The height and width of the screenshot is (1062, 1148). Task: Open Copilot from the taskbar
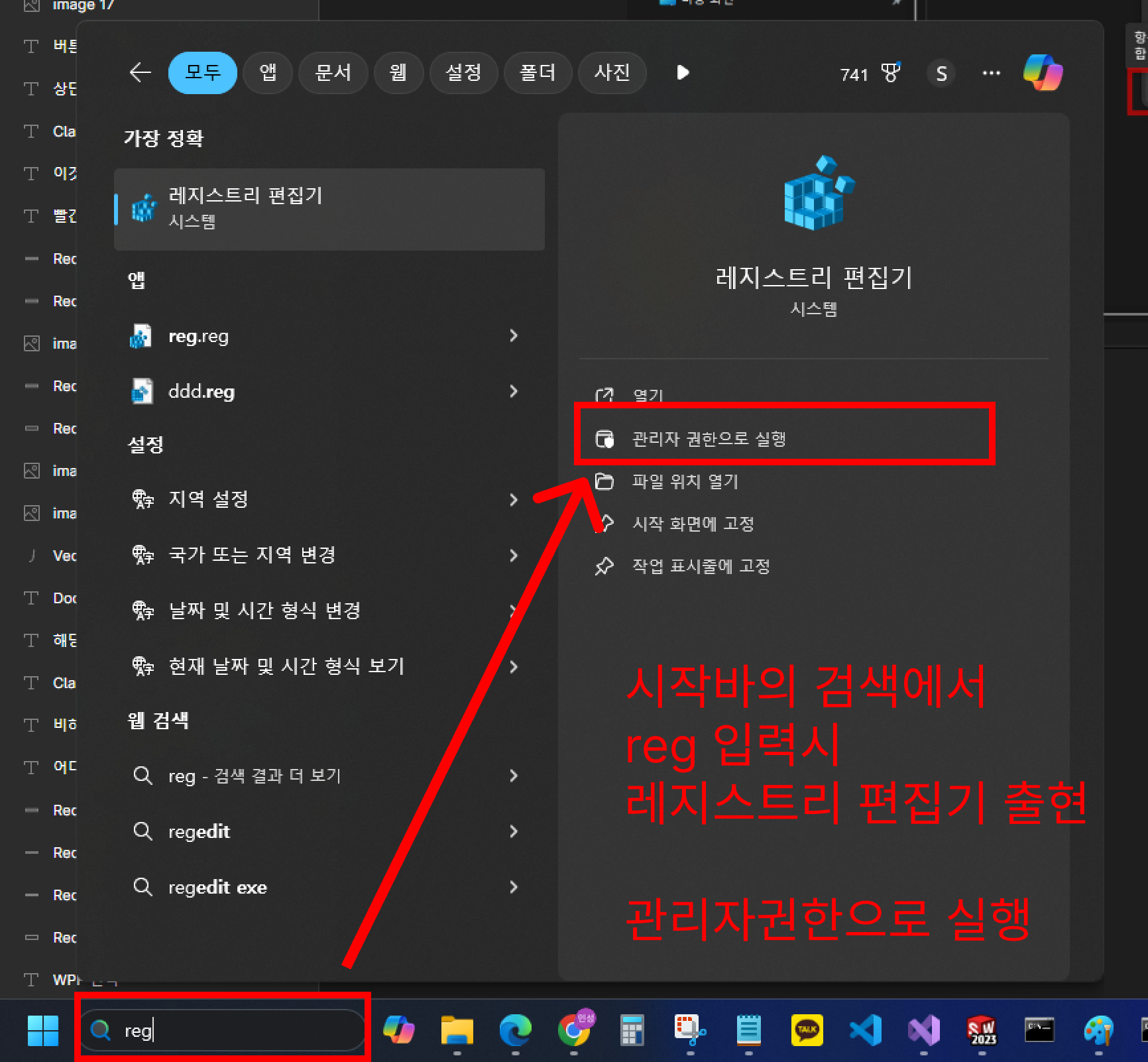pos(399,1030)
